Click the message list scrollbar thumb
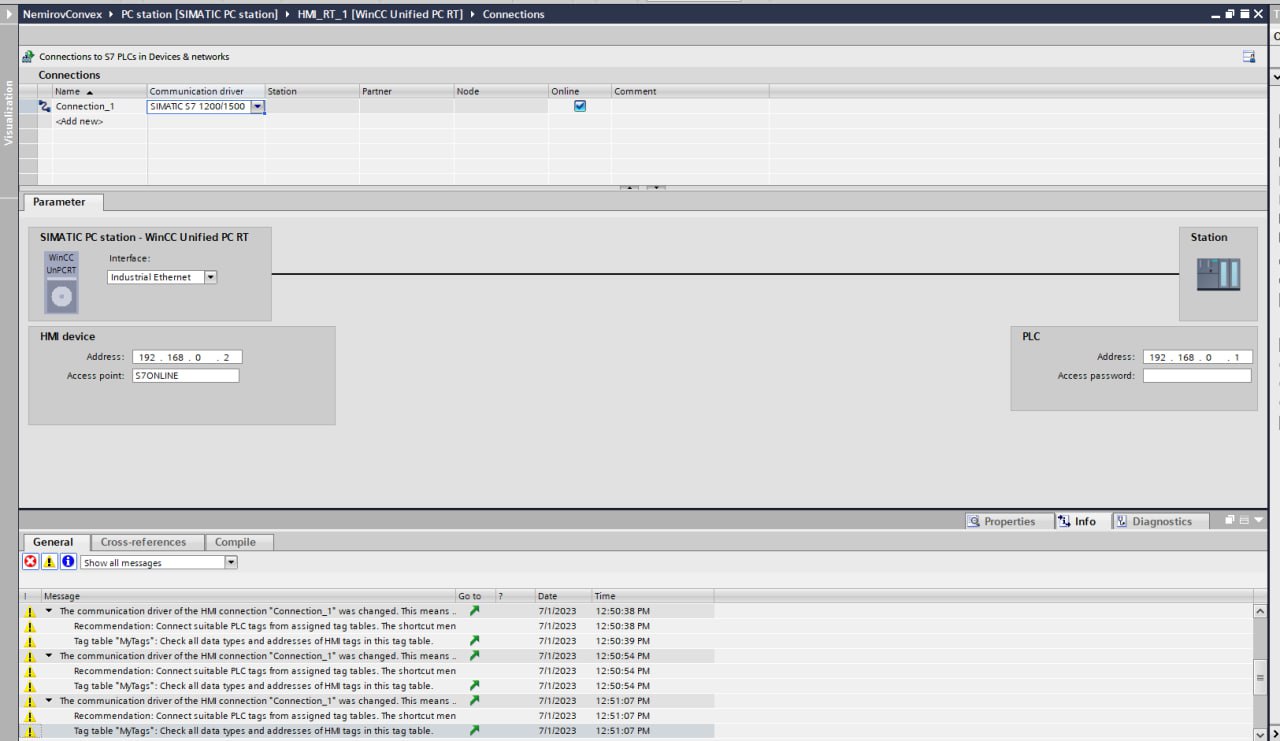Viewport: 1280px width, 741px height. pyautogui.click(x=1260, y=677)
